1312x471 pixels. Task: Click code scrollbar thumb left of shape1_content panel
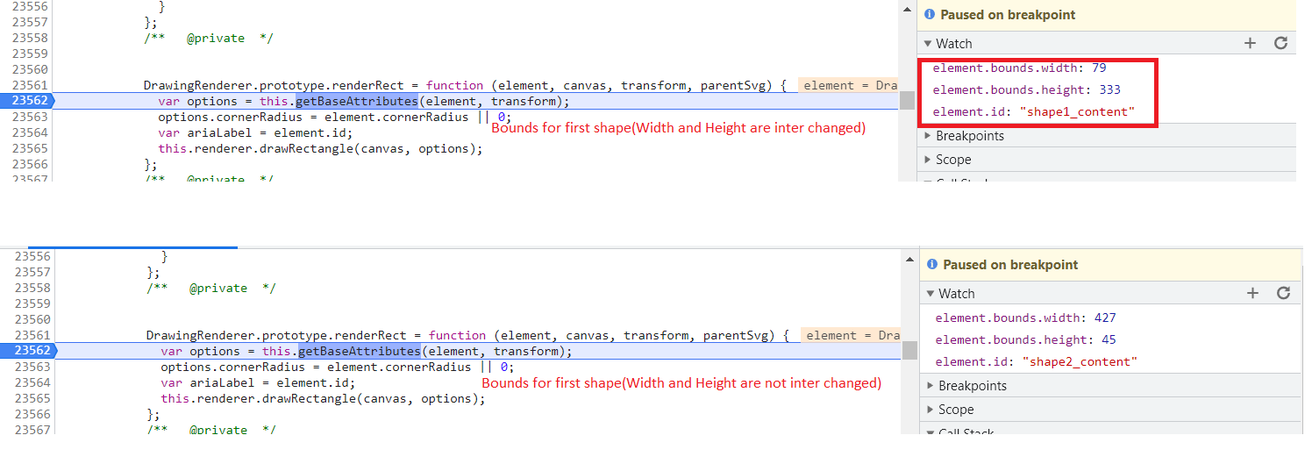(906, 101)
